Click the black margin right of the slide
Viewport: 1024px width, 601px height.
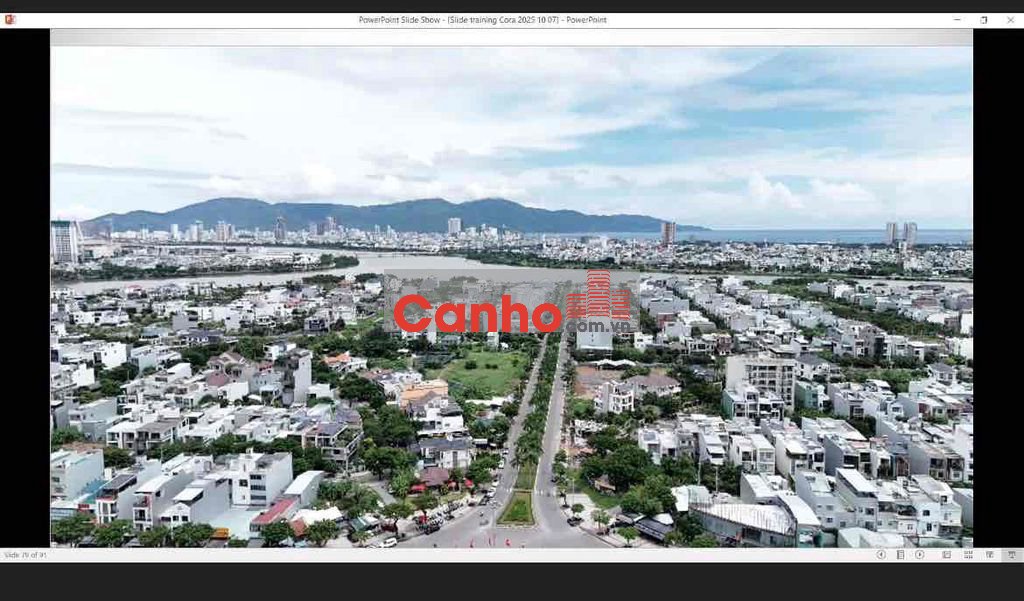[998, 300]
